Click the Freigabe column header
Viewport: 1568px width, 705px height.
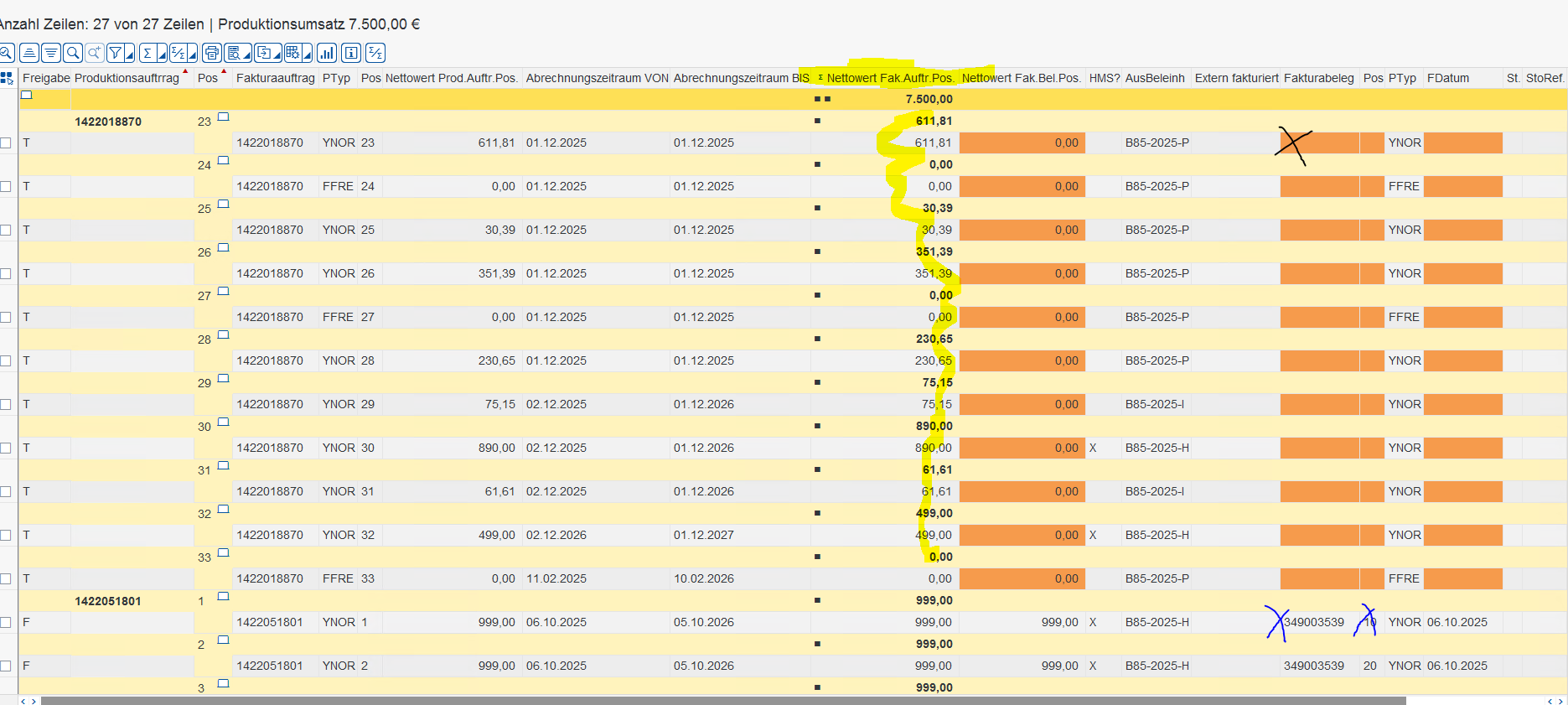pos(46,78)
